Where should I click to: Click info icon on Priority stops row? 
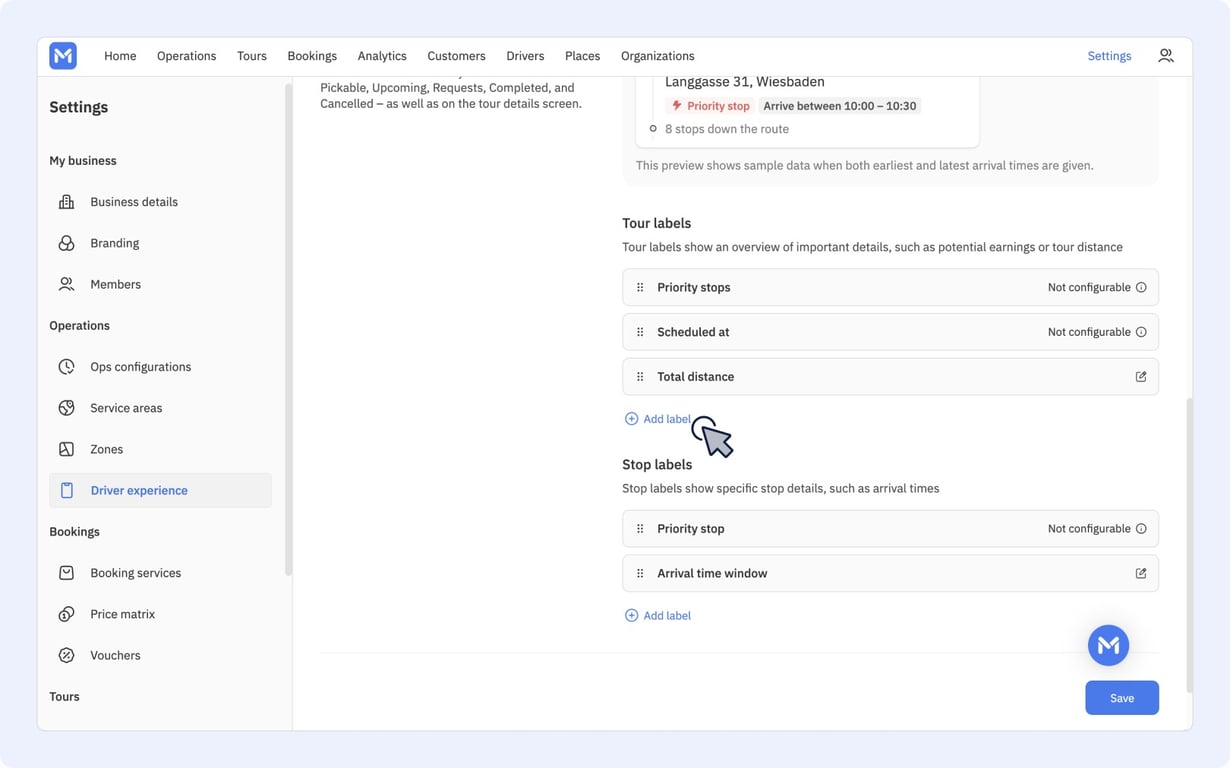click(x=1141, y=287)
